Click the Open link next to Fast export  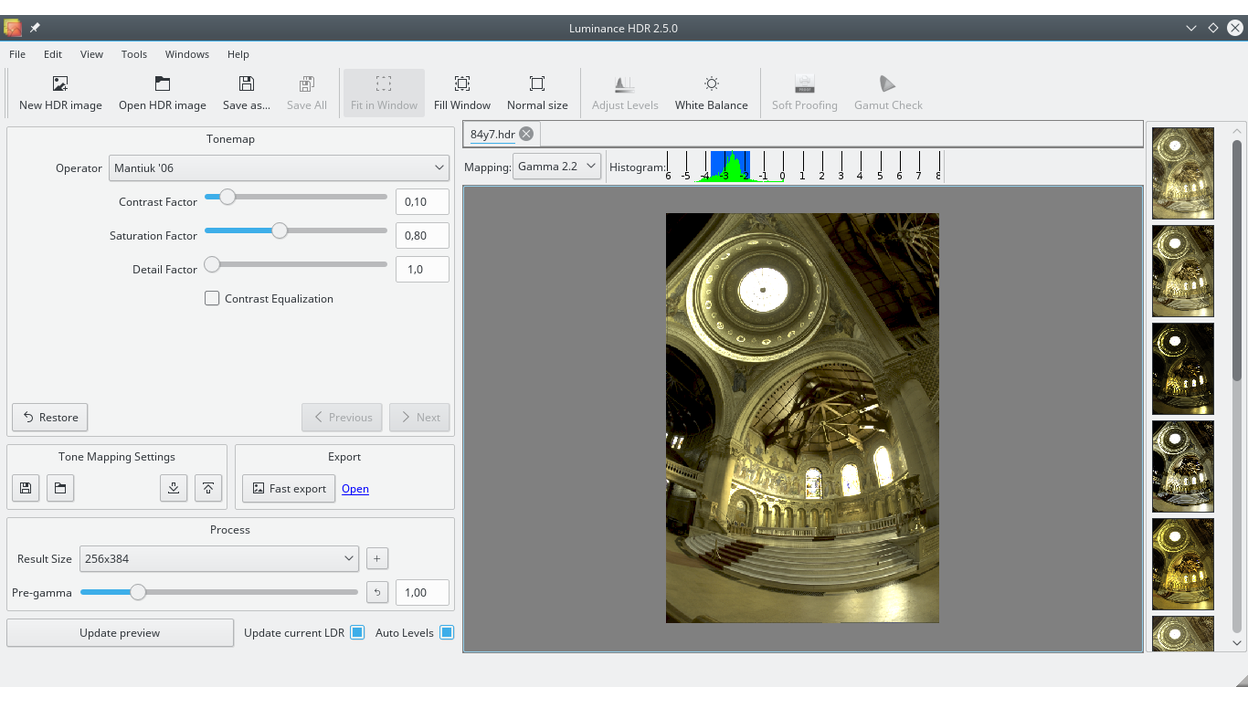click(x=355, y=488)
